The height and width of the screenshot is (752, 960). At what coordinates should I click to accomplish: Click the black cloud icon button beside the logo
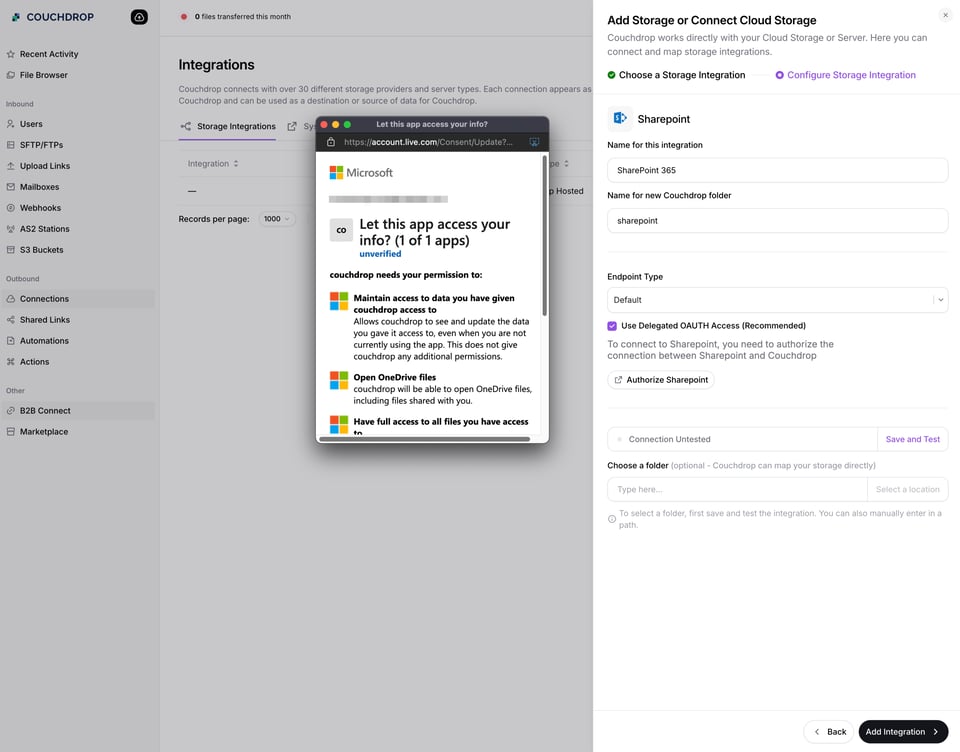[139, 17]
